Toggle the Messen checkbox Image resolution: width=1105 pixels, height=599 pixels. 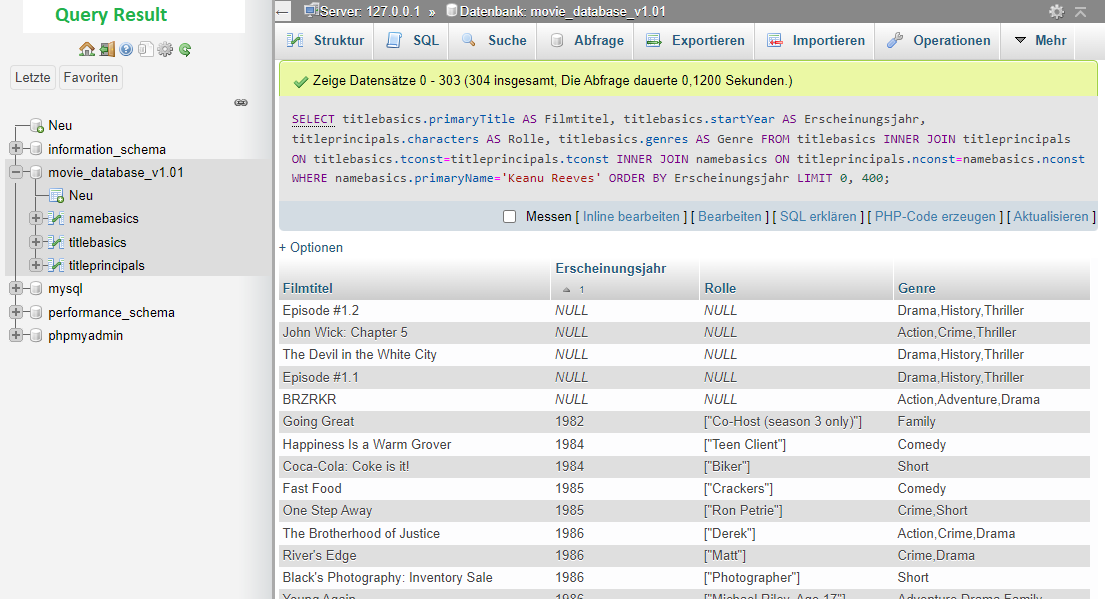(x=509, y=217)
